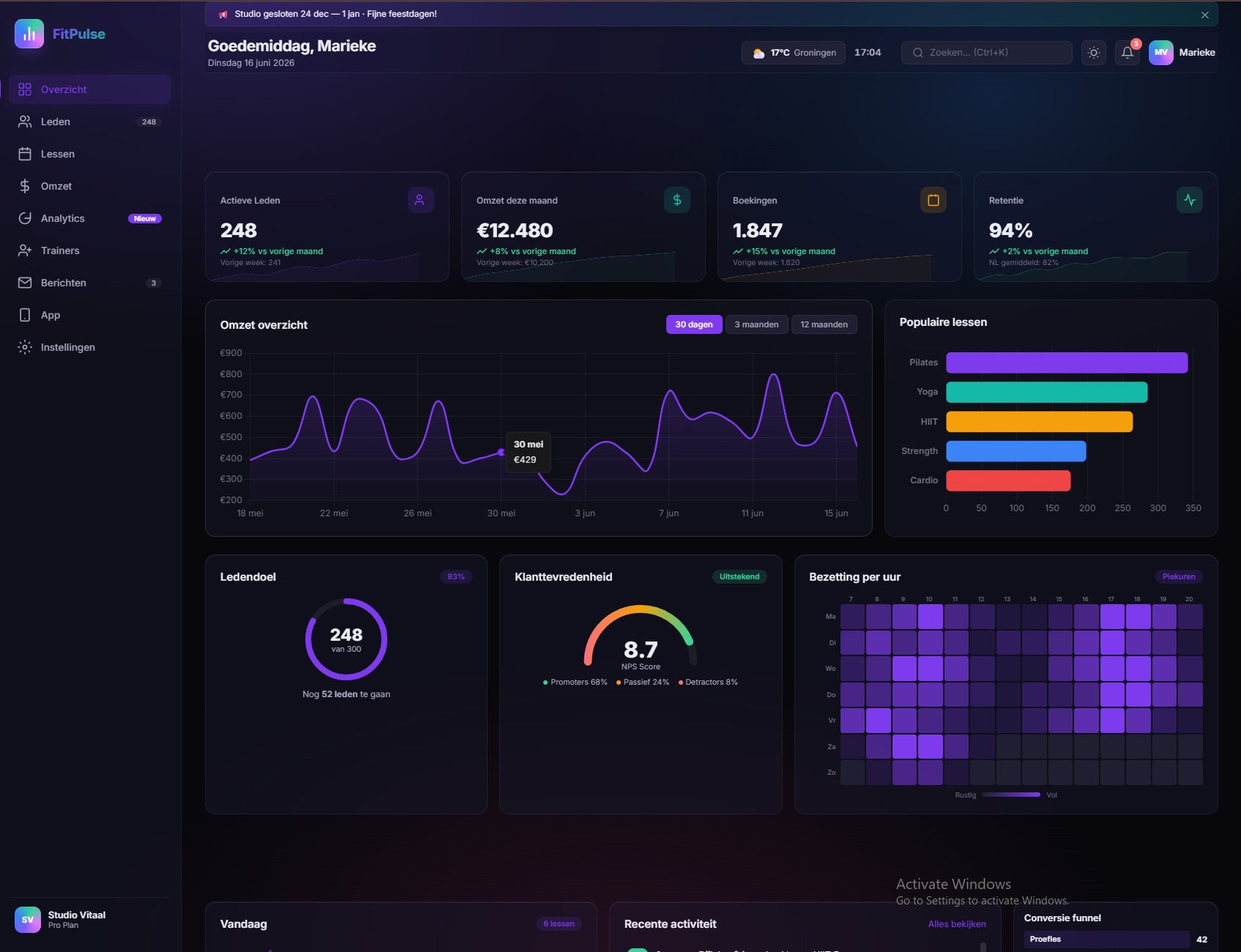Screen dimensions: 1241x952
Task: Click the €12.480 revenue value
Action: [515, 231]
